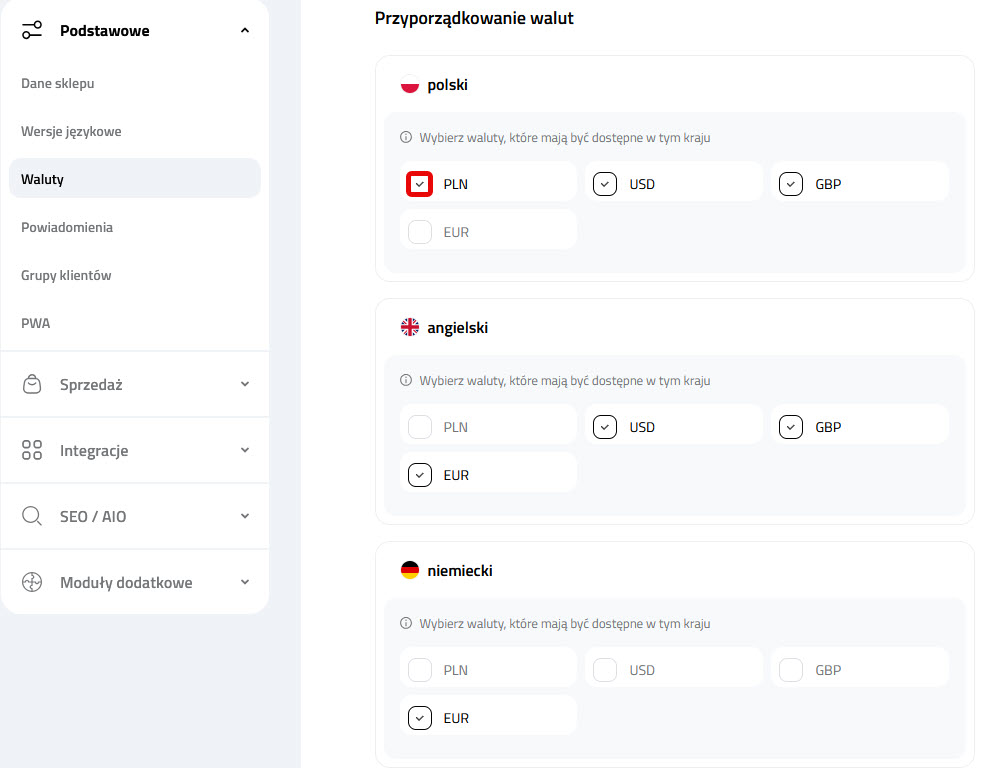This screenshot has width=982, height=768.
Task: Collapse the Podstawowe menu section
Action: 245,31
